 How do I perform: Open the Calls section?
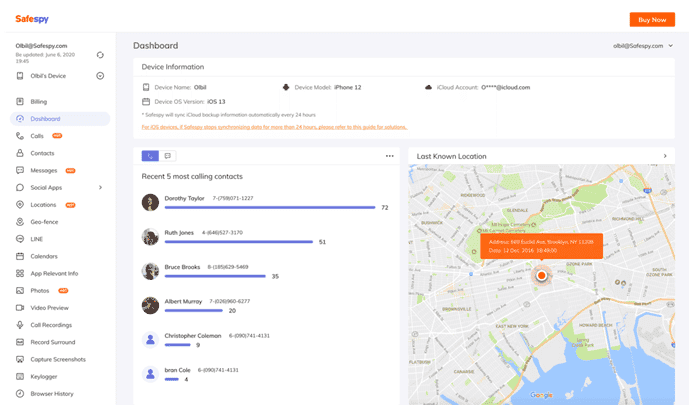pos(37,136)
